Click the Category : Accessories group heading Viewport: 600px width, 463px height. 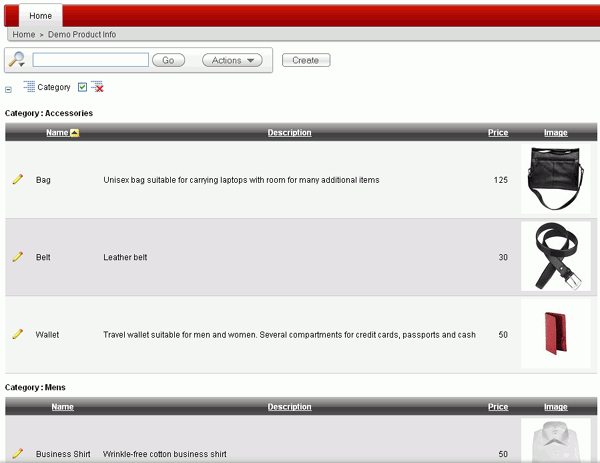click(x=49, y=113)
